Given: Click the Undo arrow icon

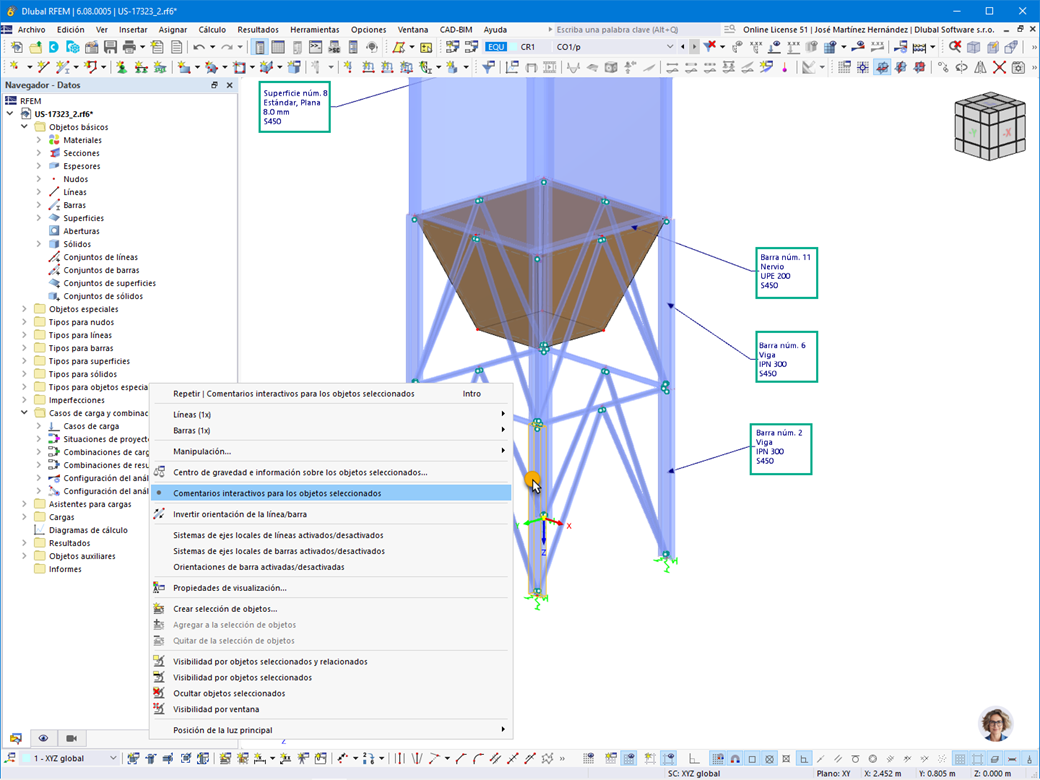Looking at the screenshot, I should tap(199, 47).
